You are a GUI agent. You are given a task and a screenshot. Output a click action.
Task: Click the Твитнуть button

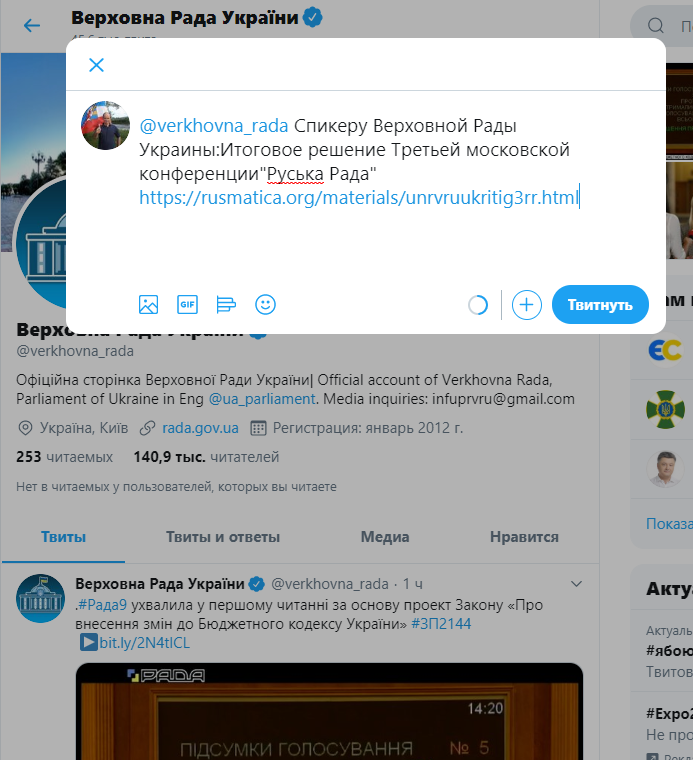pos(600,304)
